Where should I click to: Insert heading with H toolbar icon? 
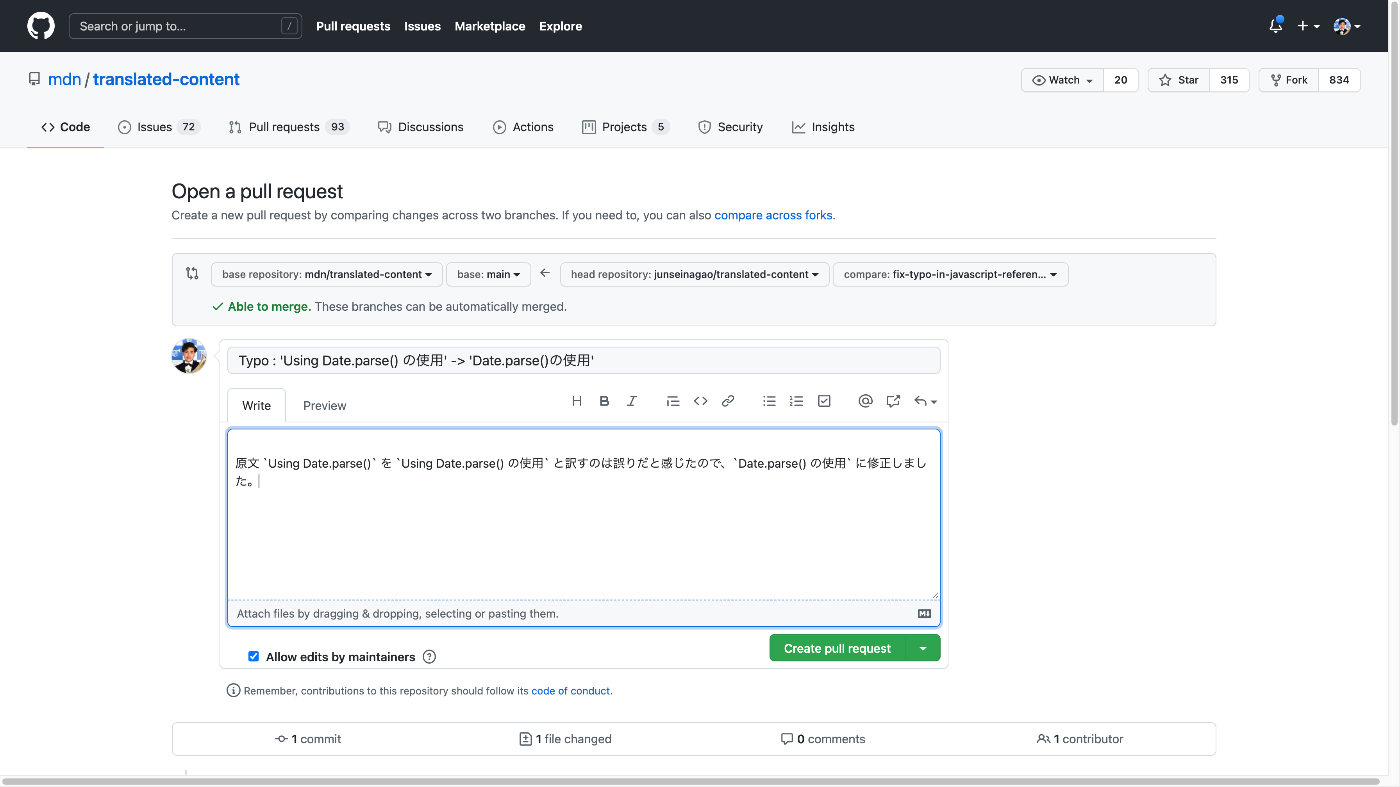pyautogui.click(x=577, y=401)
